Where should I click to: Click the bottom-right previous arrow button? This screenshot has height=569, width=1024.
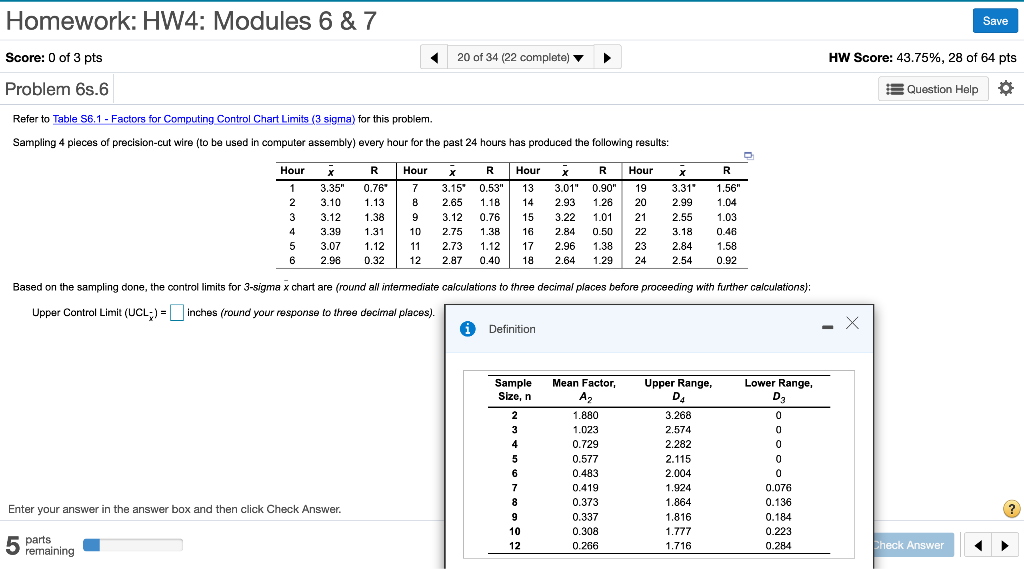click(x=978, y=545)
